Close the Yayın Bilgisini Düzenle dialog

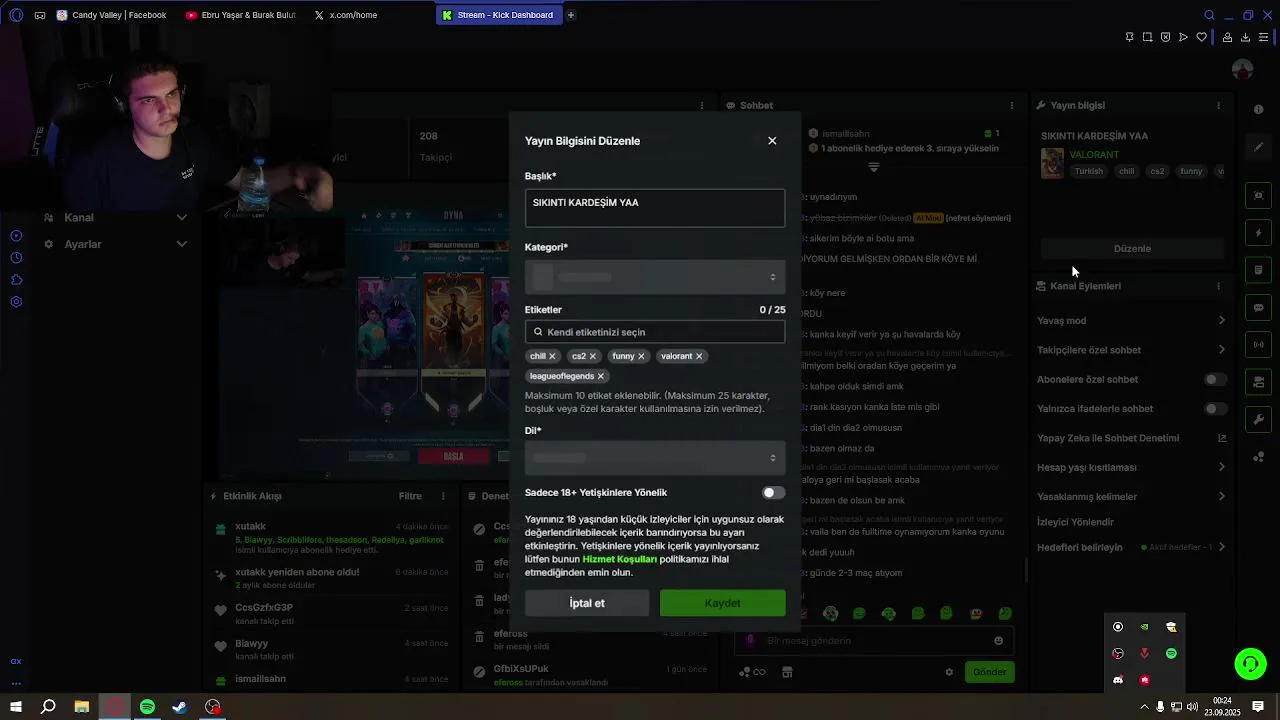point(772,141)
